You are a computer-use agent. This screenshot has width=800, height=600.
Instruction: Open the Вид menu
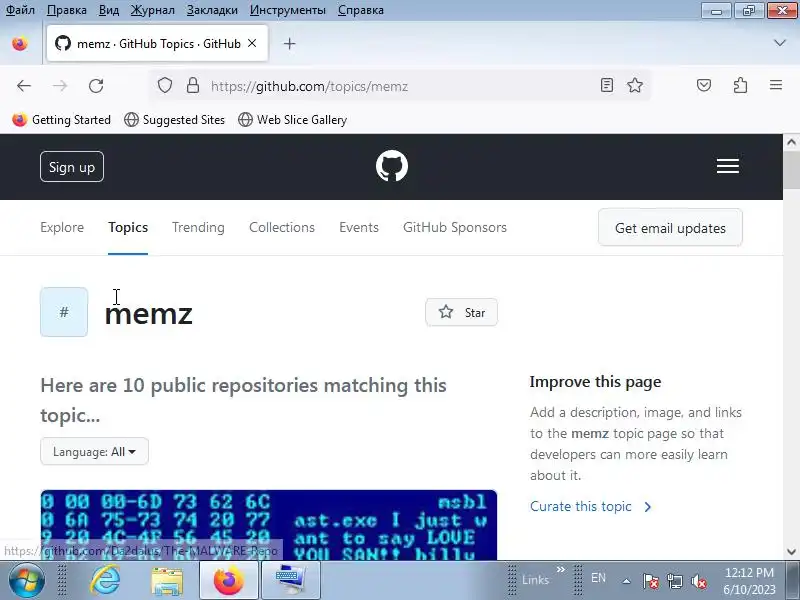[108, 10]
